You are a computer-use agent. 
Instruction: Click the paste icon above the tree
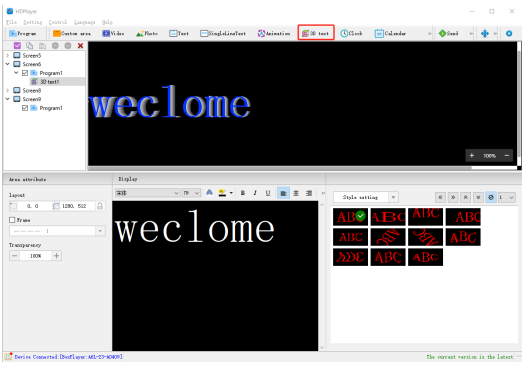[42, 46]
